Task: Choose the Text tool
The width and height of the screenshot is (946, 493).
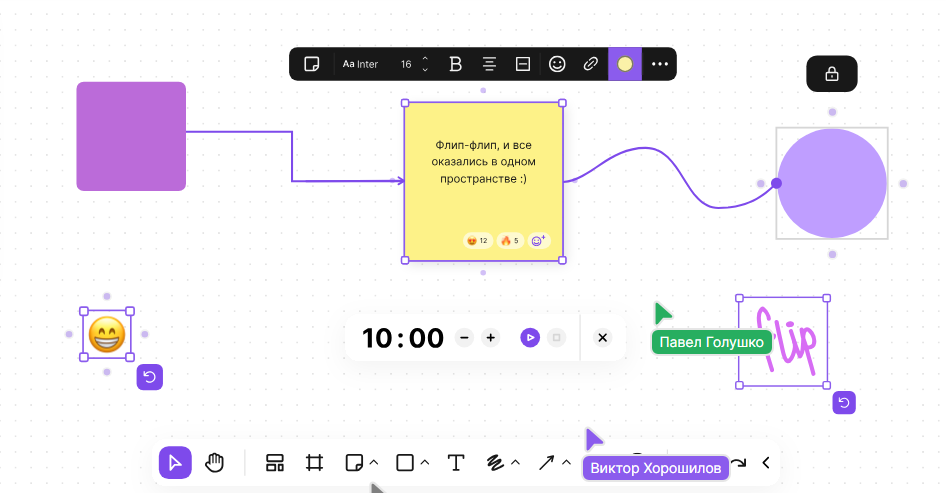Action: tap(456, 462)
